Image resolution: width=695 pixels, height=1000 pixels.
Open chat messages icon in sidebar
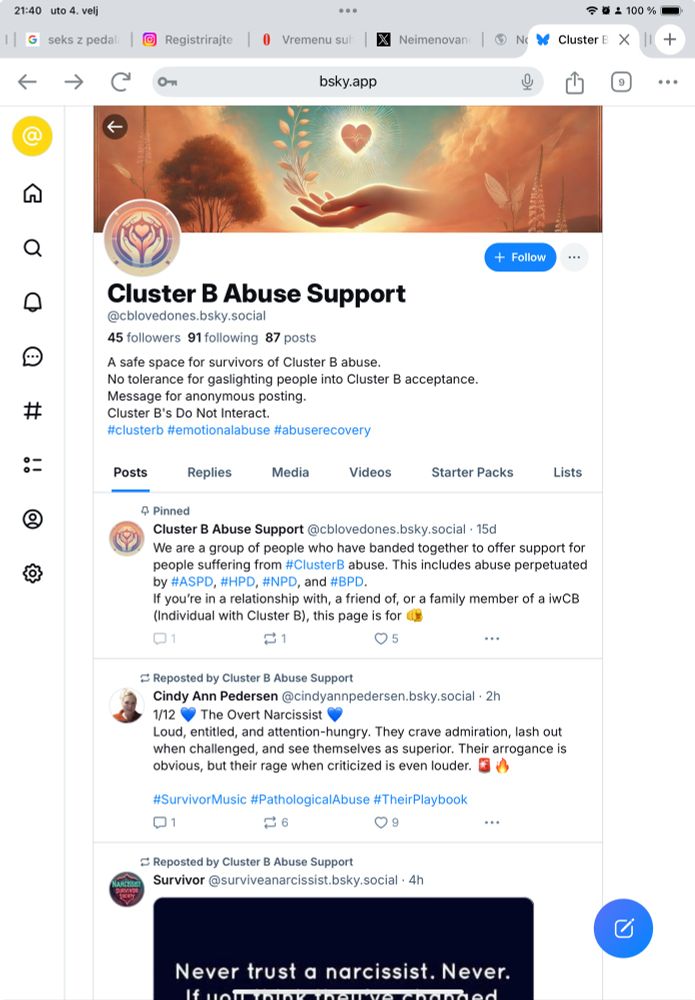33,357
